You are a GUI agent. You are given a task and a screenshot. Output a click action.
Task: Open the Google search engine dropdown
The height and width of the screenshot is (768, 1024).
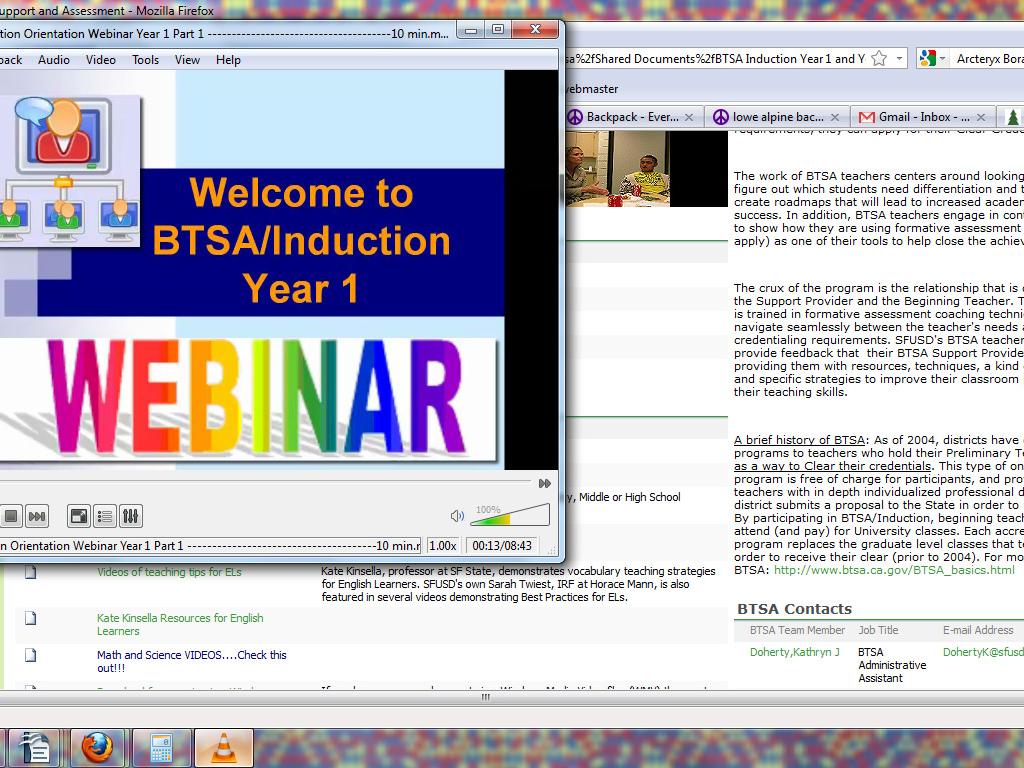931,59
